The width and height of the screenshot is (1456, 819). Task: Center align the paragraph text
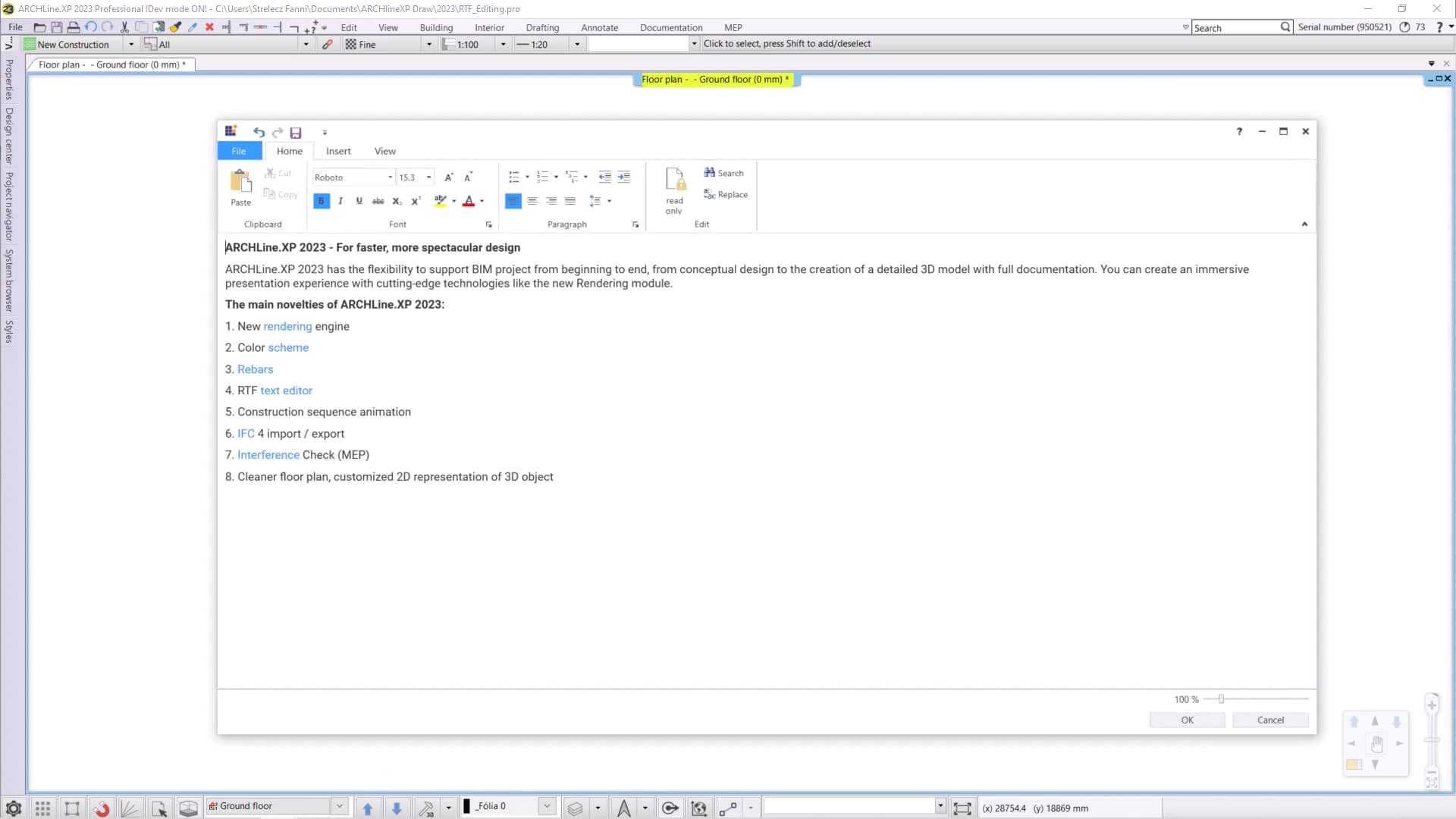tap(532, 201)
